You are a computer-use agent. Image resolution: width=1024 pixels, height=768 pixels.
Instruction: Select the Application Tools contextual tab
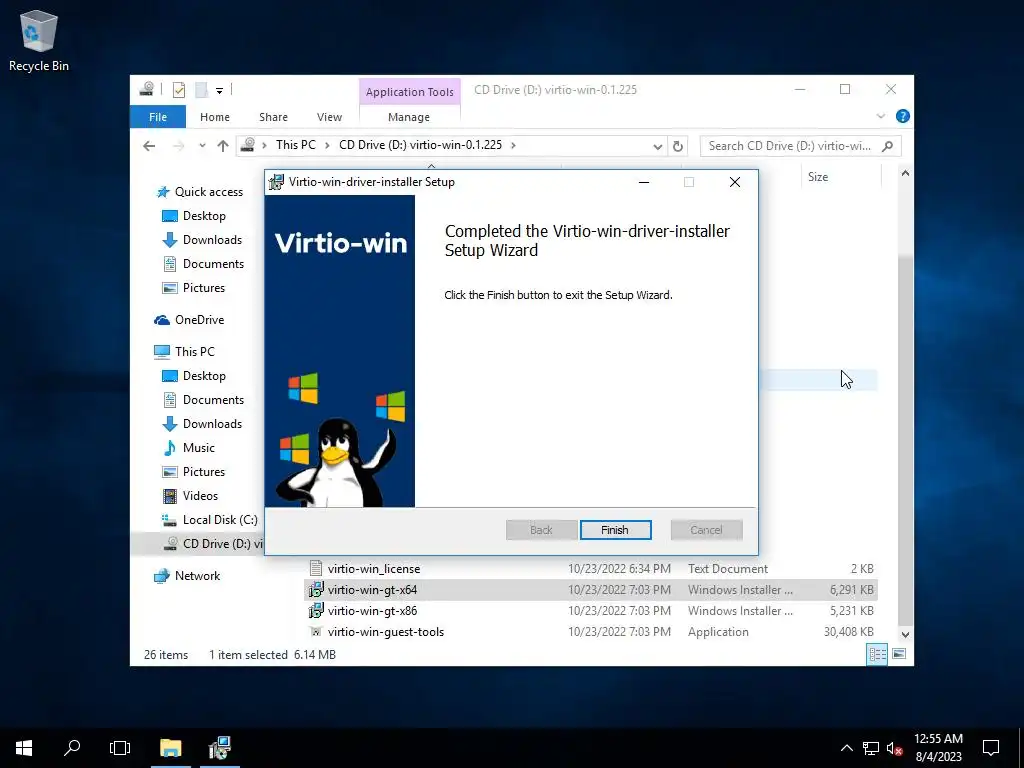click(x=409, y=92)
